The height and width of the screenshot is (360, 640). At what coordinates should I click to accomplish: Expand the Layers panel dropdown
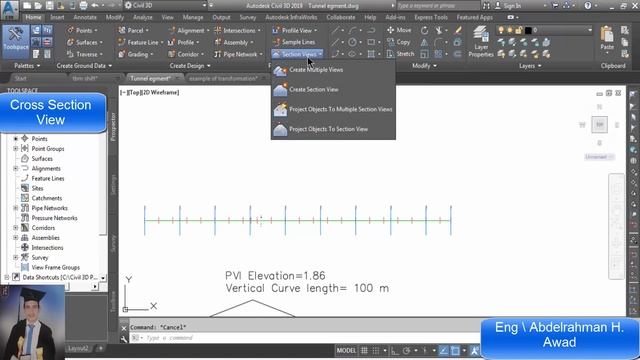[x=530, y=66]
